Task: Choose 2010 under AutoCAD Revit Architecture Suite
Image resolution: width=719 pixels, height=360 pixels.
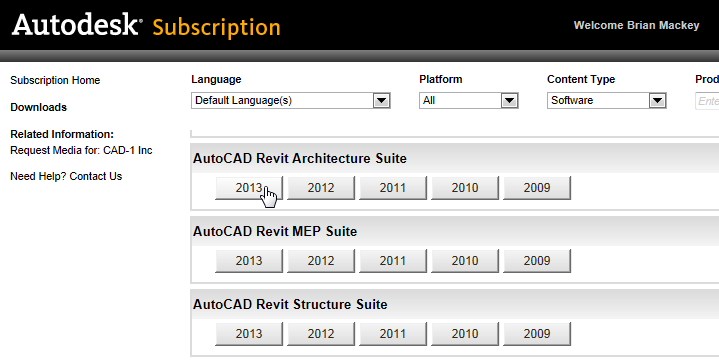Action: pyautogui.click(x=465, y=188)
